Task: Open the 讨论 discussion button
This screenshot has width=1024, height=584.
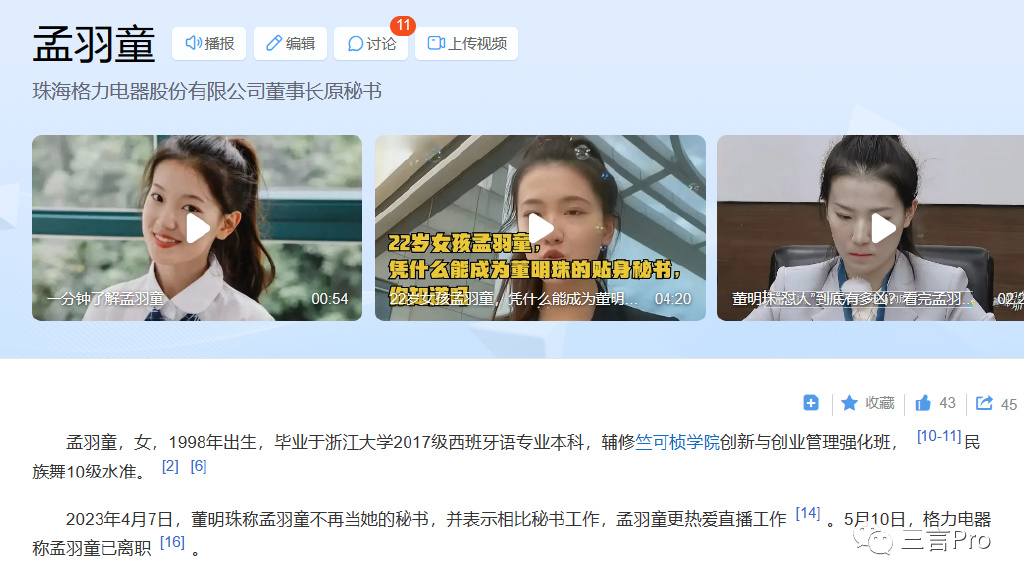Action: click(371, 44)
